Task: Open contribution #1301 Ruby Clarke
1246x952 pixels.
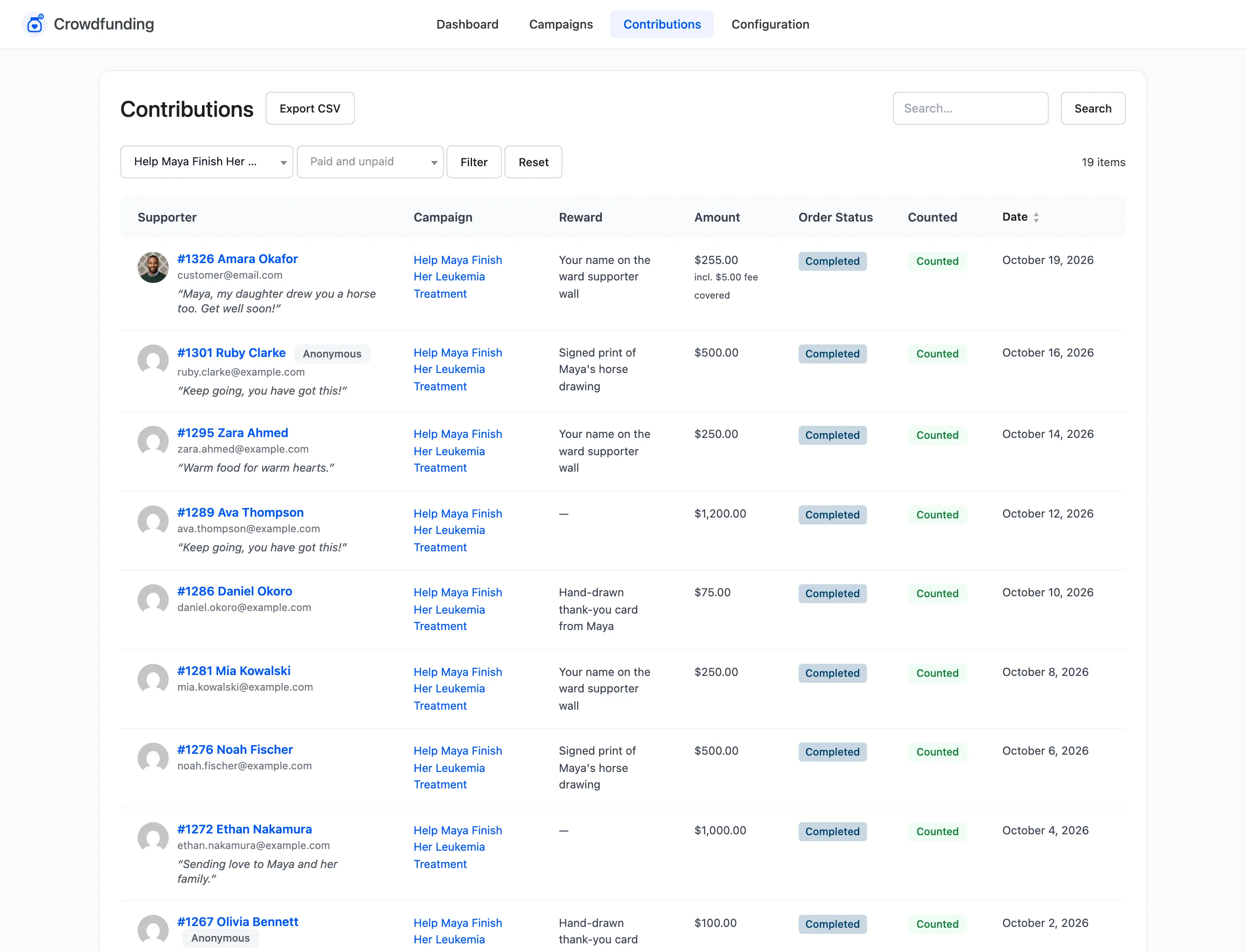Action: 231,353
